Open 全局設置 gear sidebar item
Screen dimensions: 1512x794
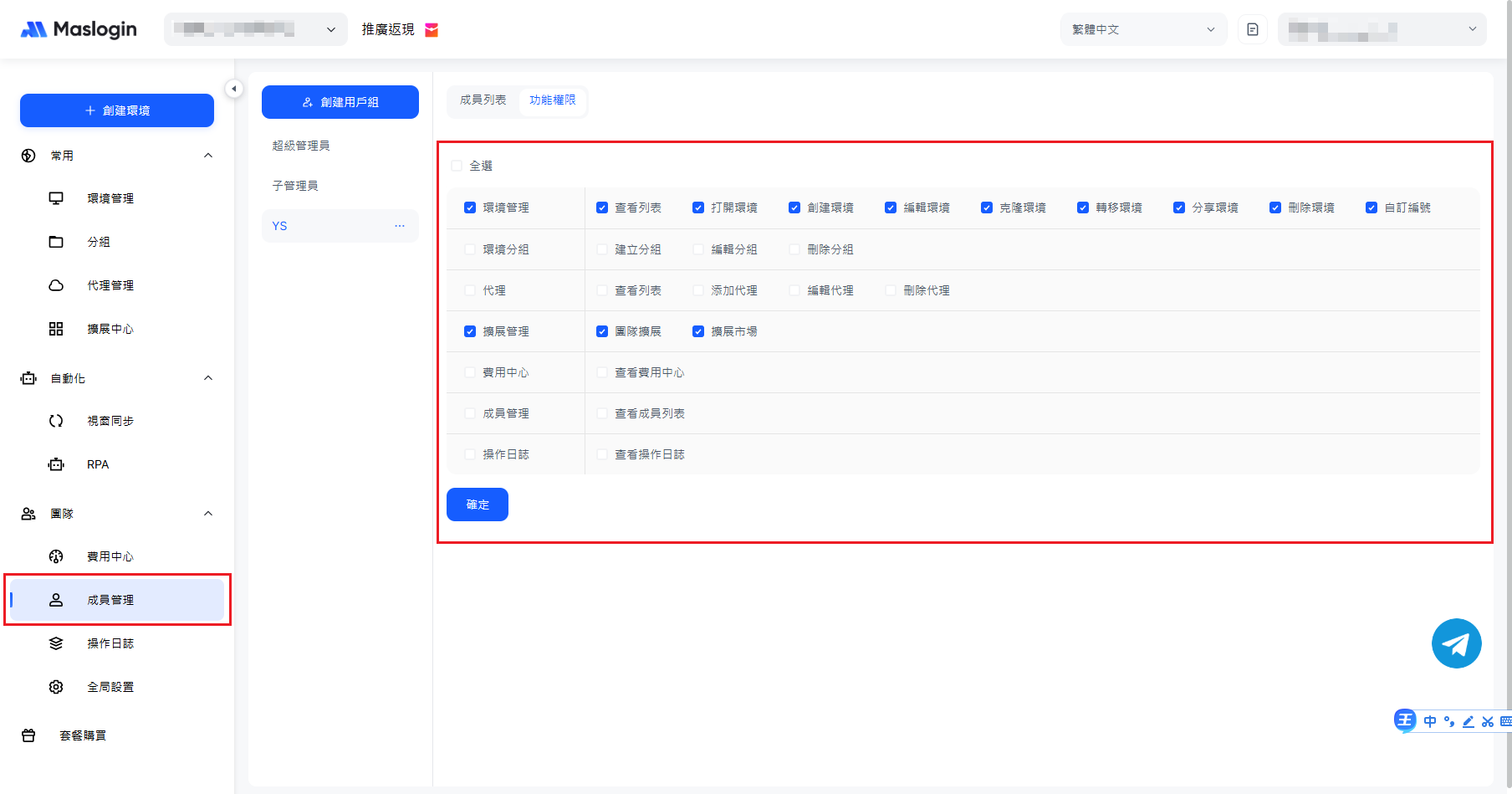point(110,687)
